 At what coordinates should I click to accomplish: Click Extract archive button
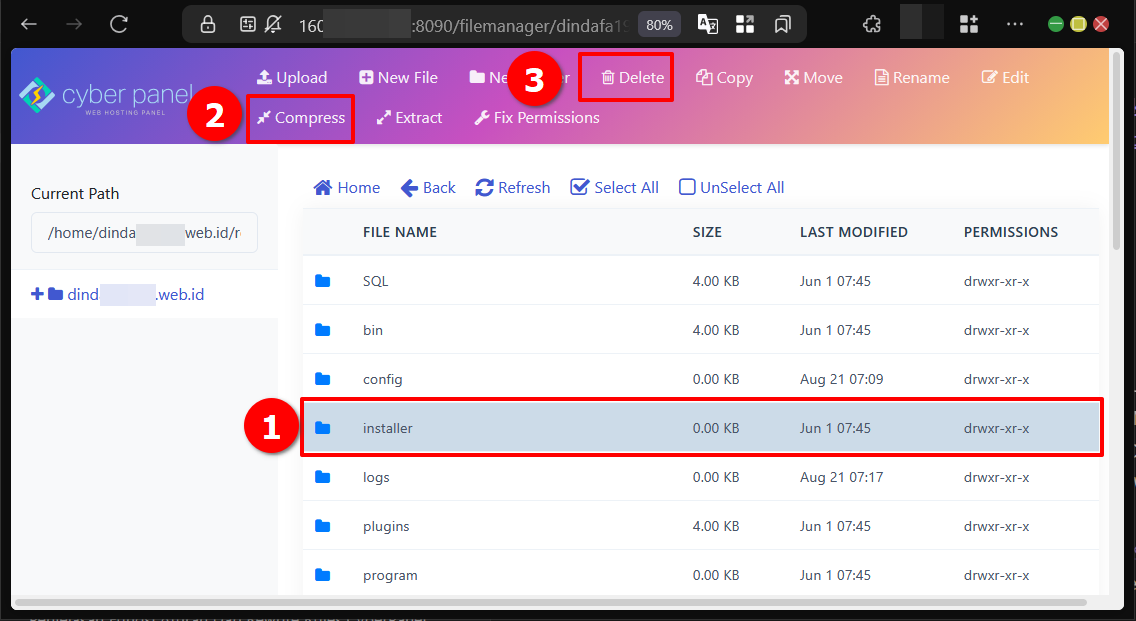pos(409,118)
